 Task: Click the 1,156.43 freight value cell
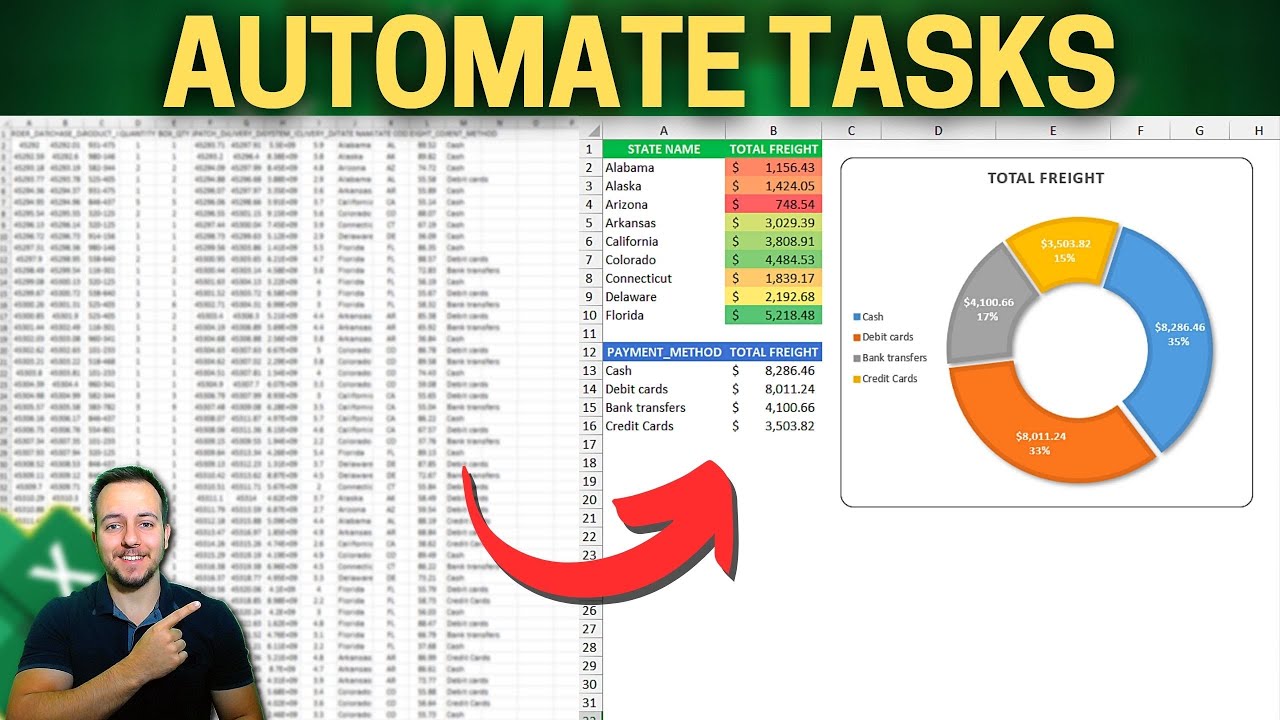pyautogui.click(x=774, y=168)
